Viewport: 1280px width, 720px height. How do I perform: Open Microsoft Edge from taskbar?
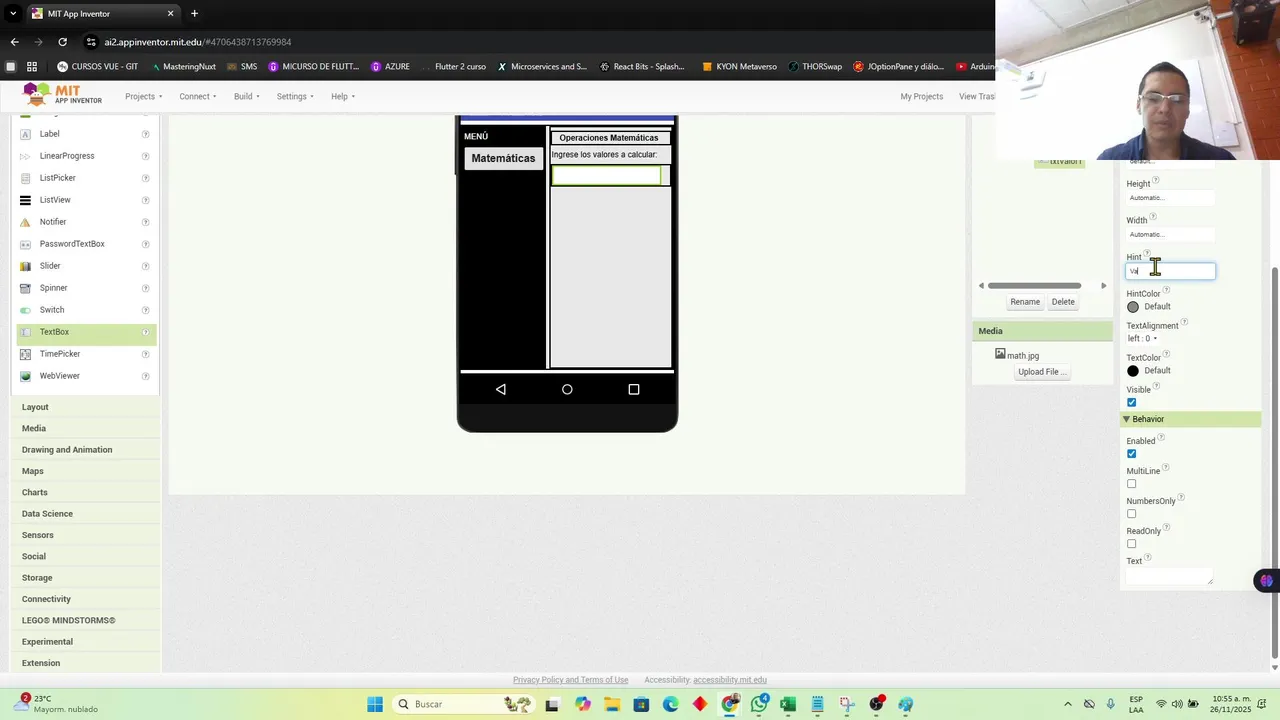[671, 704]
